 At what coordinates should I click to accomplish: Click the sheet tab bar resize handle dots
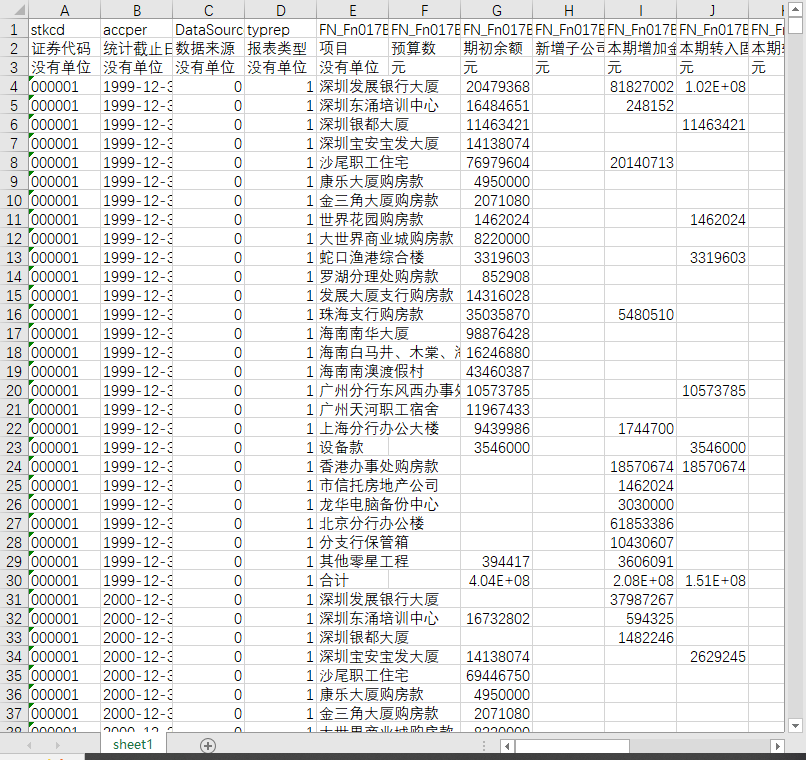(484, 746)
